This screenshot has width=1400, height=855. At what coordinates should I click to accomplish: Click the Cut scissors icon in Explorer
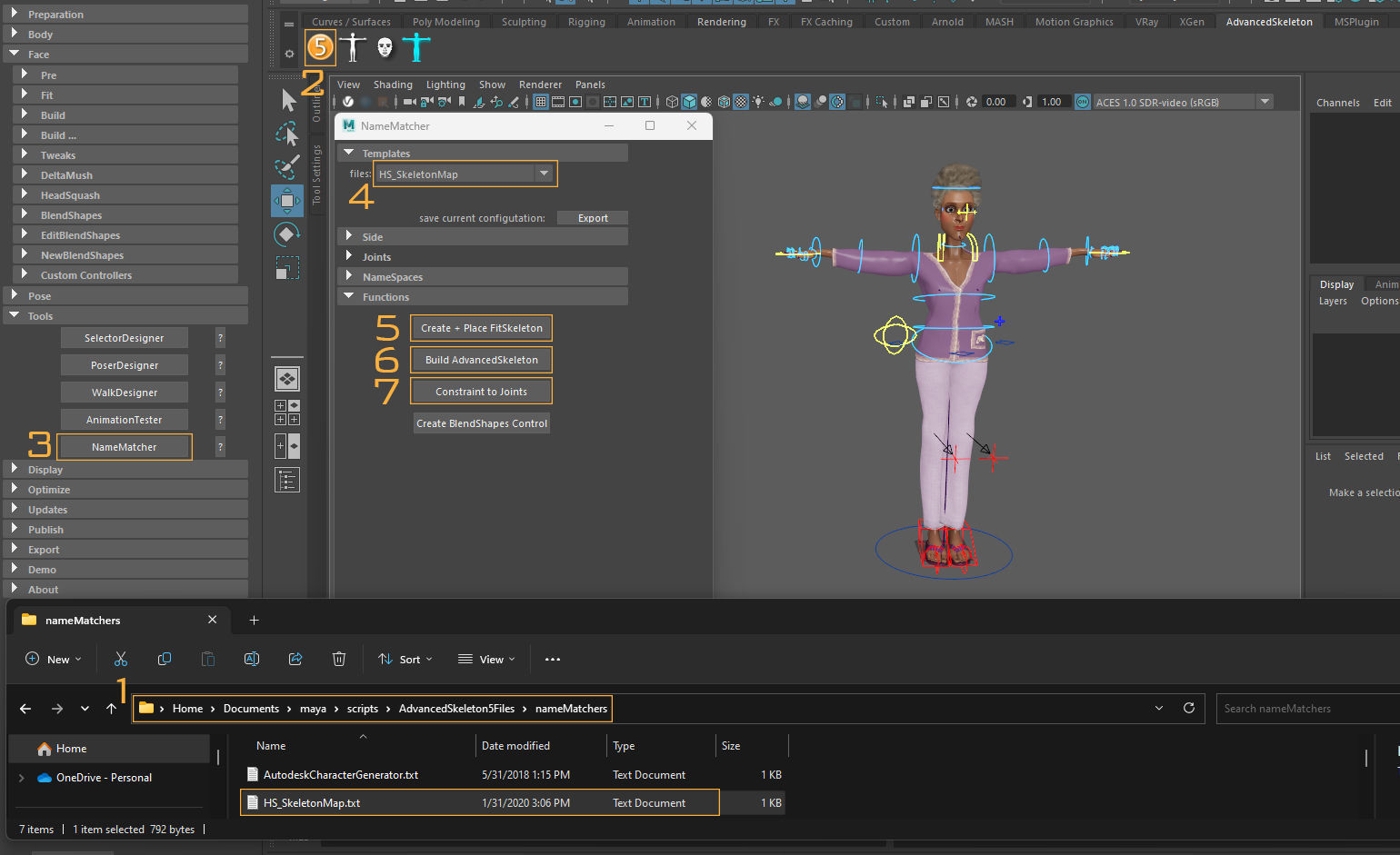coord(121,659)
